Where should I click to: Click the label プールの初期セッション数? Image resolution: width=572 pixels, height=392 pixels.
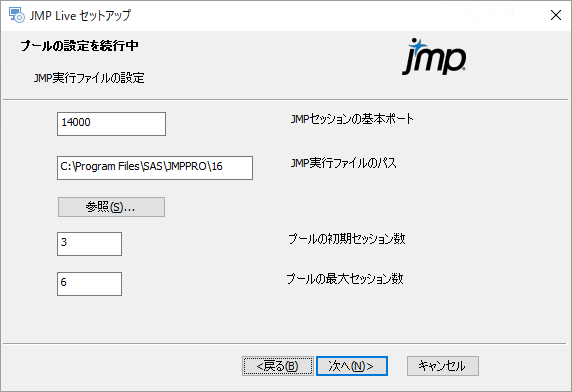(347, 239)
